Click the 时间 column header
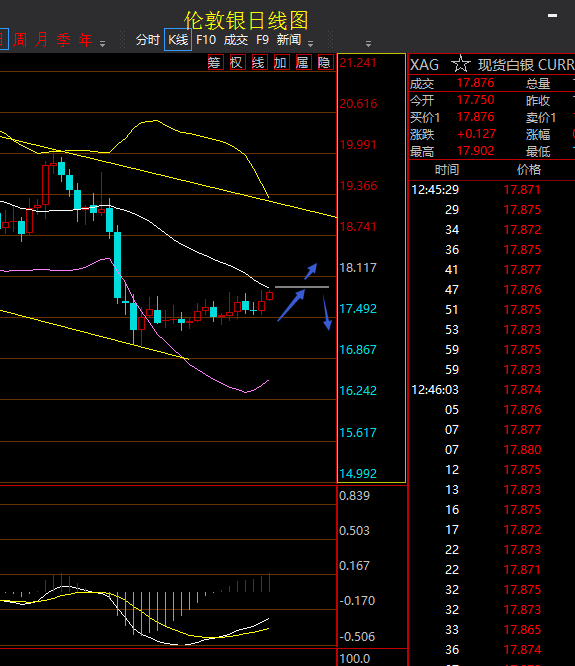 click(x=447, y=170)
